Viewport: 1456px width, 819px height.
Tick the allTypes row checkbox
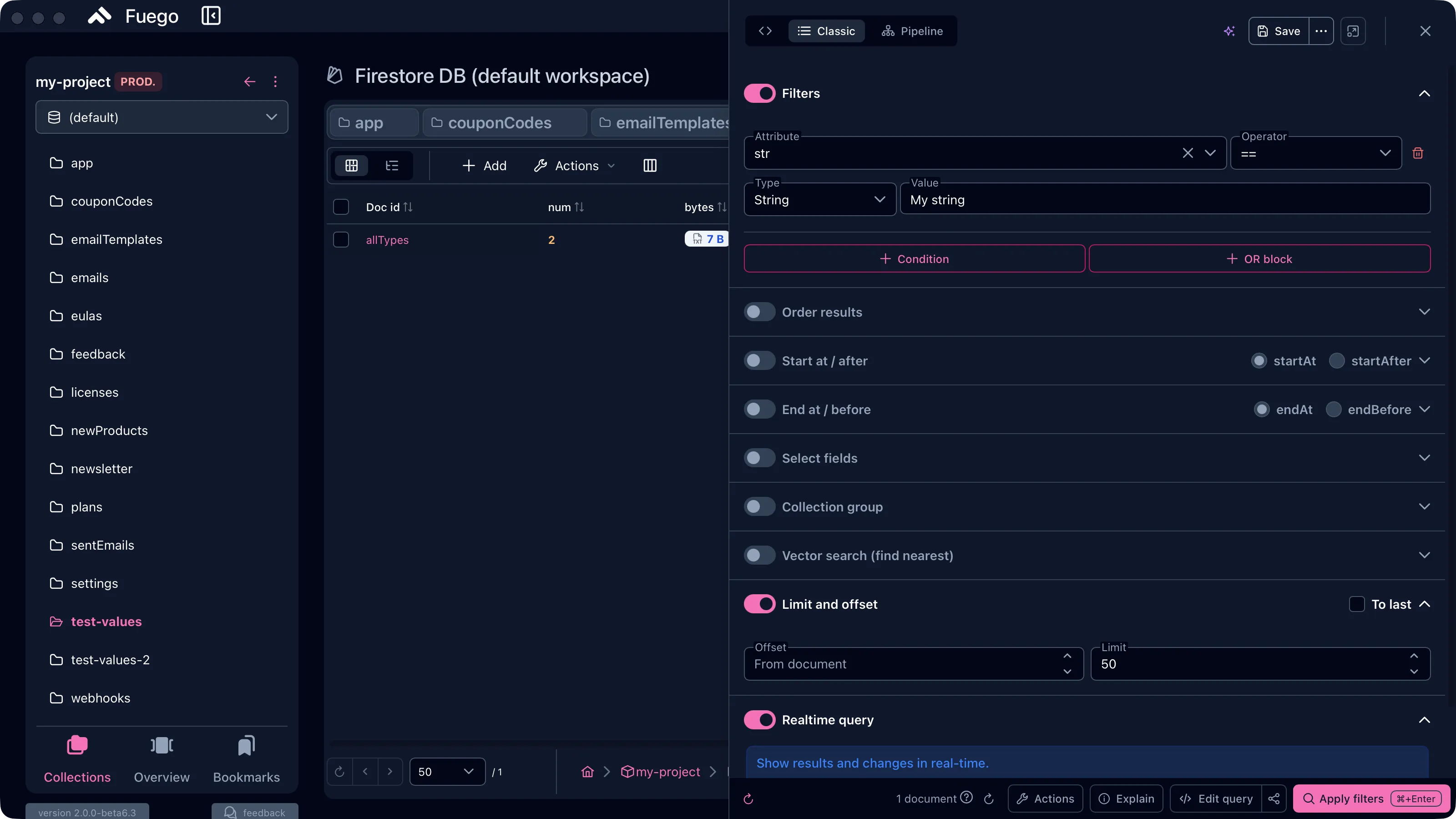coord(341,240)
